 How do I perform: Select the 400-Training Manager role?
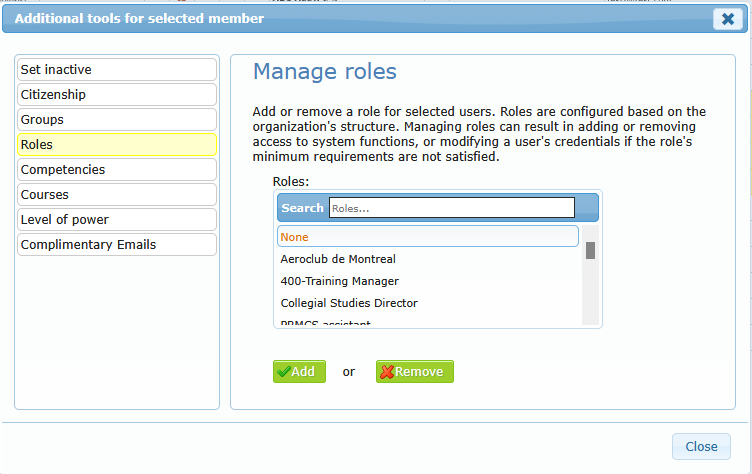click(x=339, y=281)
